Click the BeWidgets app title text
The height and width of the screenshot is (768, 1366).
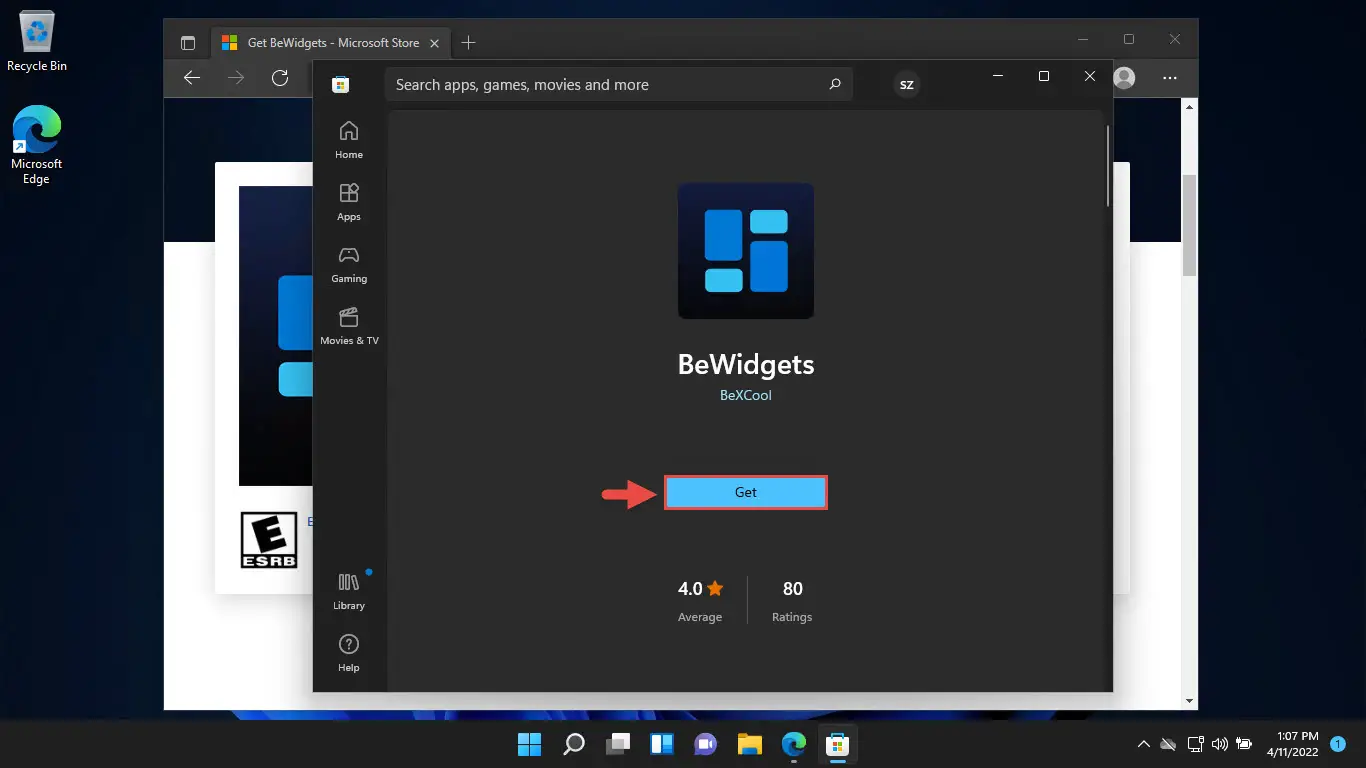[x=746, y=364]
